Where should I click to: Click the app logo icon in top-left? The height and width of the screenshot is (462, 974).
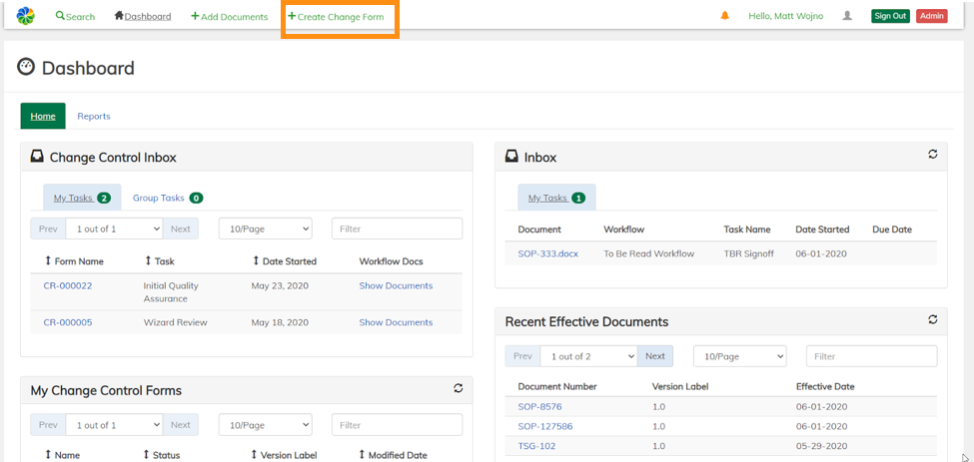tap(25, 16)
